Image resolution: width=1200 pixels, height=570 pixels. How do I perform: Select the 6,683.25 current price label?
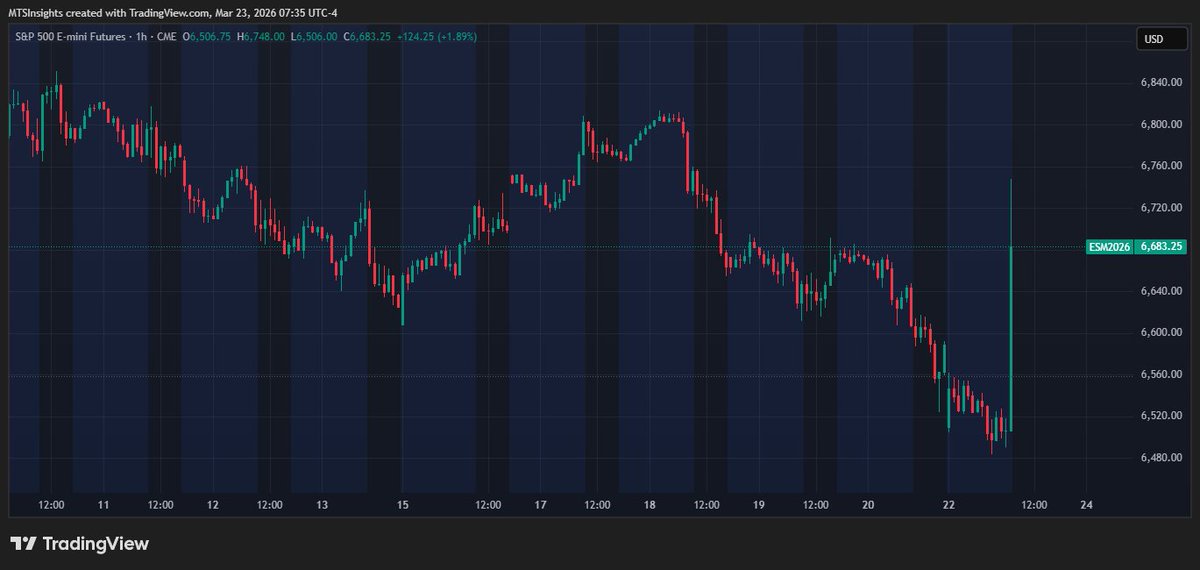(x=1160, y=246)
